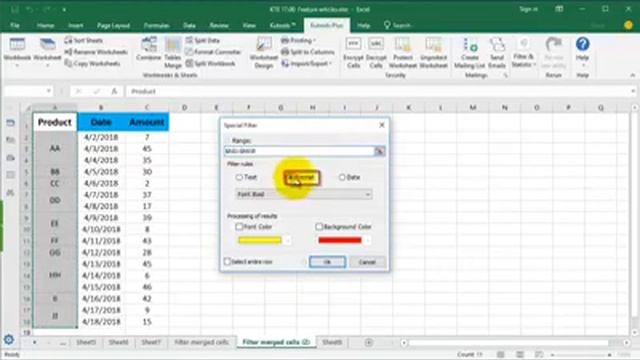
Task: Click the red background color swatch
Action: [x=340, y=240]
